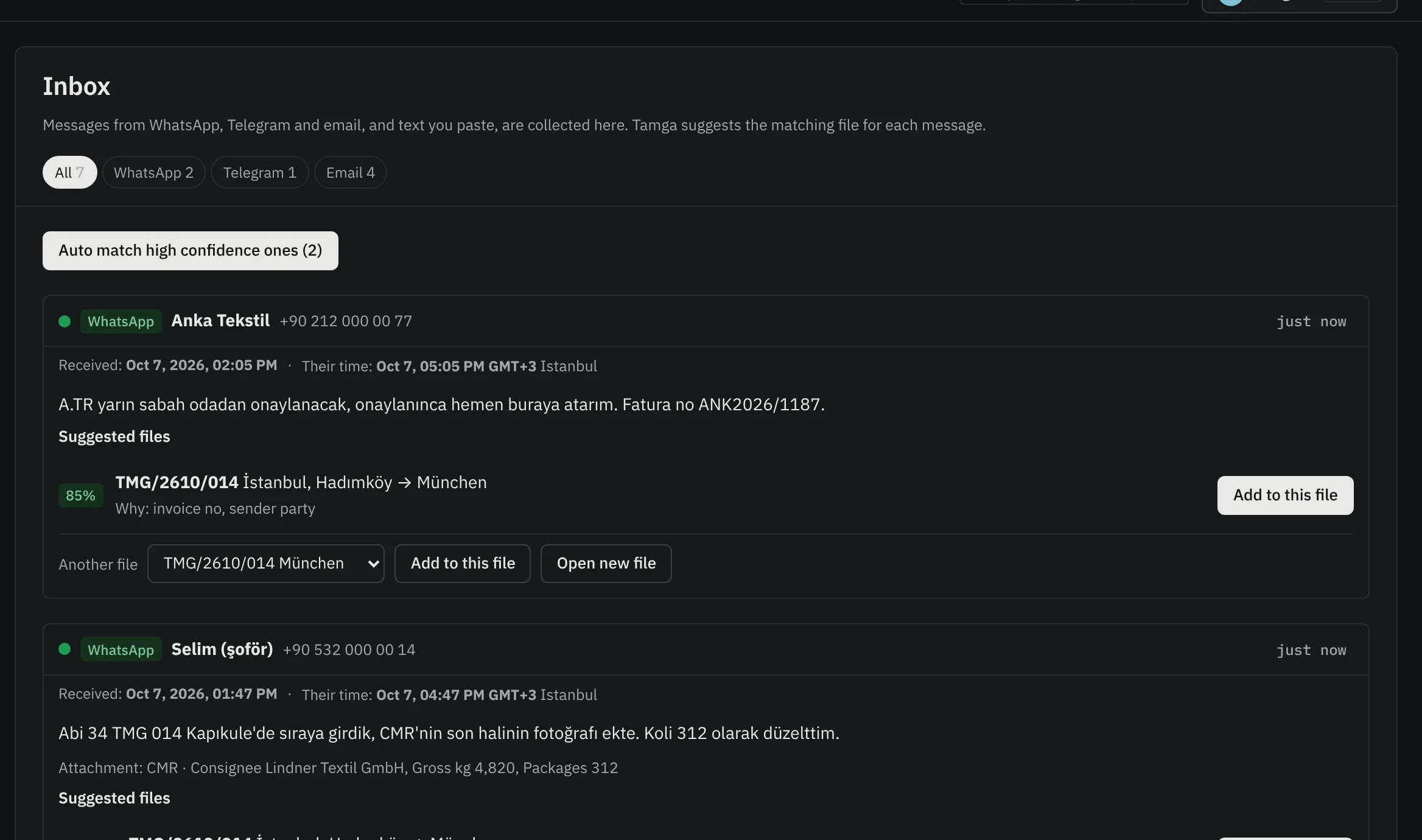Click Auto match high confidence ones (2)

tap(190, 251)
